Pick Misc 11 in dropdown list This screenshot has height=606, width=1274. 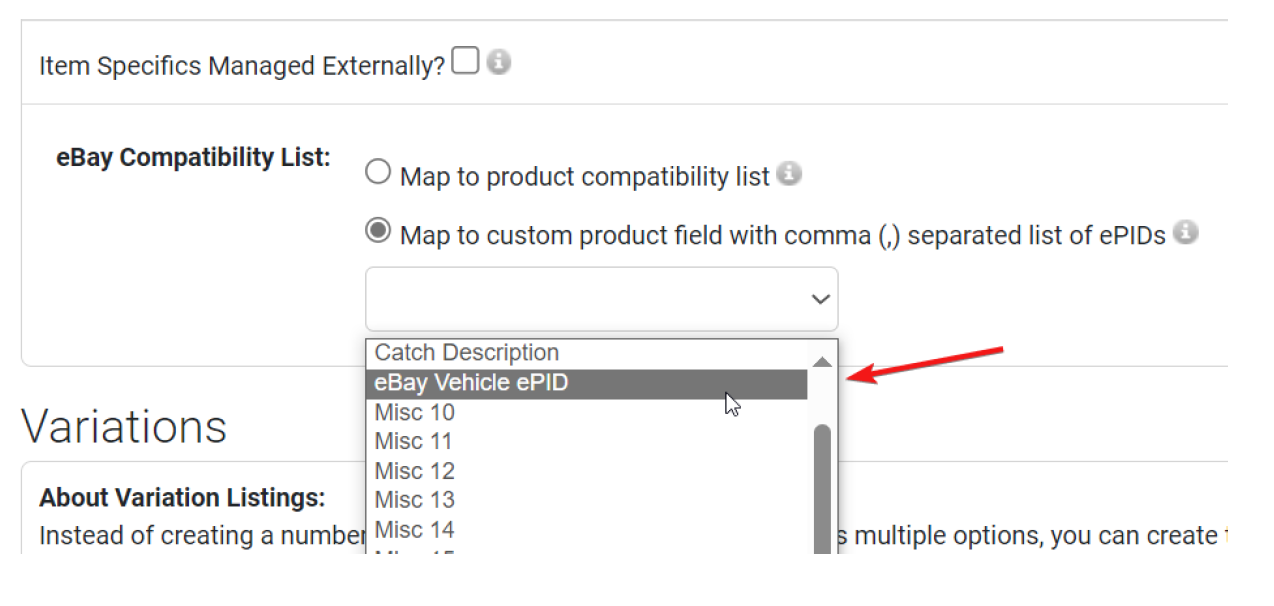(x=587, y=441)
